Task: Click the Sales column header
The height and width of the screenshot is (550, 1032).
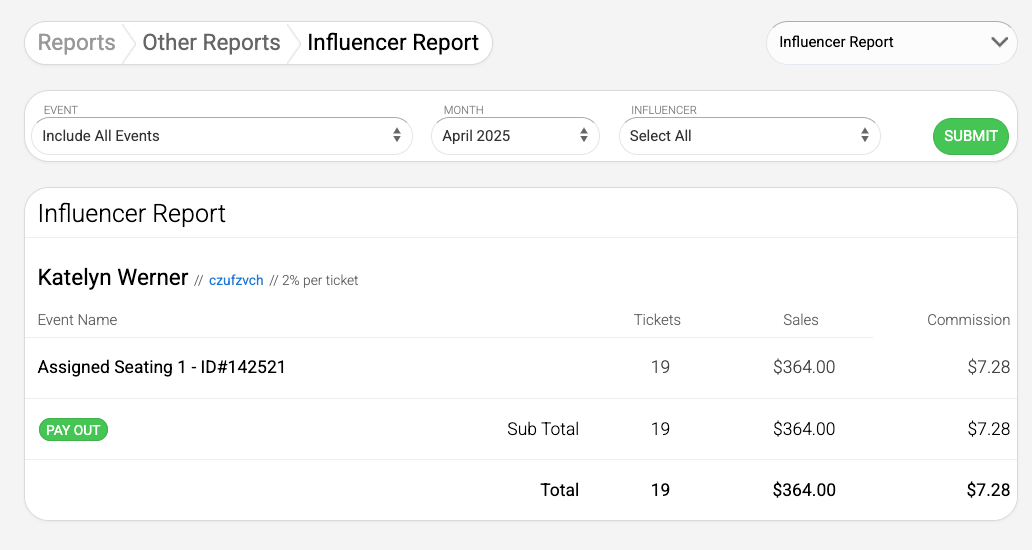Action: [800, 320]
